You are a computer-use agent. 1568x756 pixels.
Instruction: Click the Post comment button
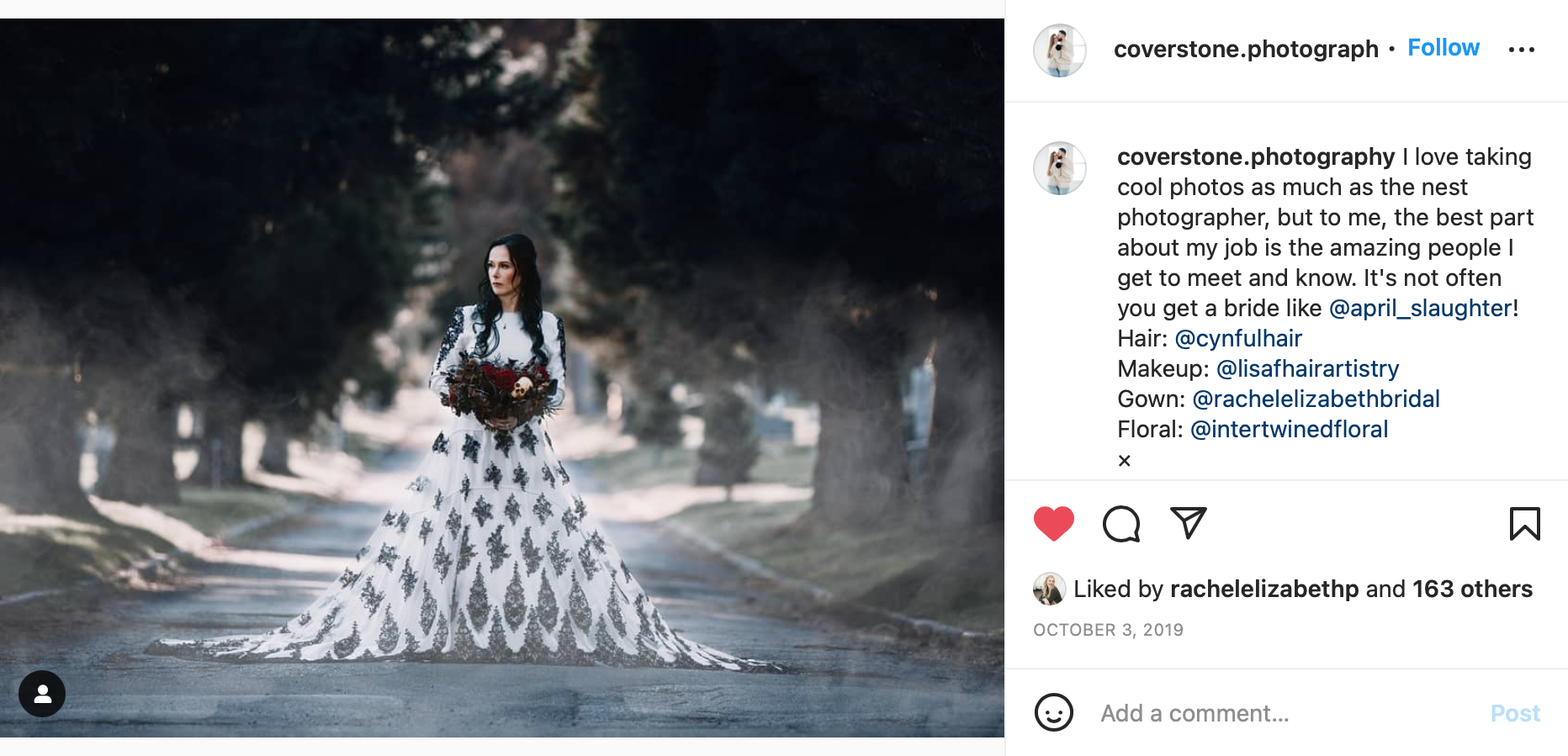pos(1515,713)
